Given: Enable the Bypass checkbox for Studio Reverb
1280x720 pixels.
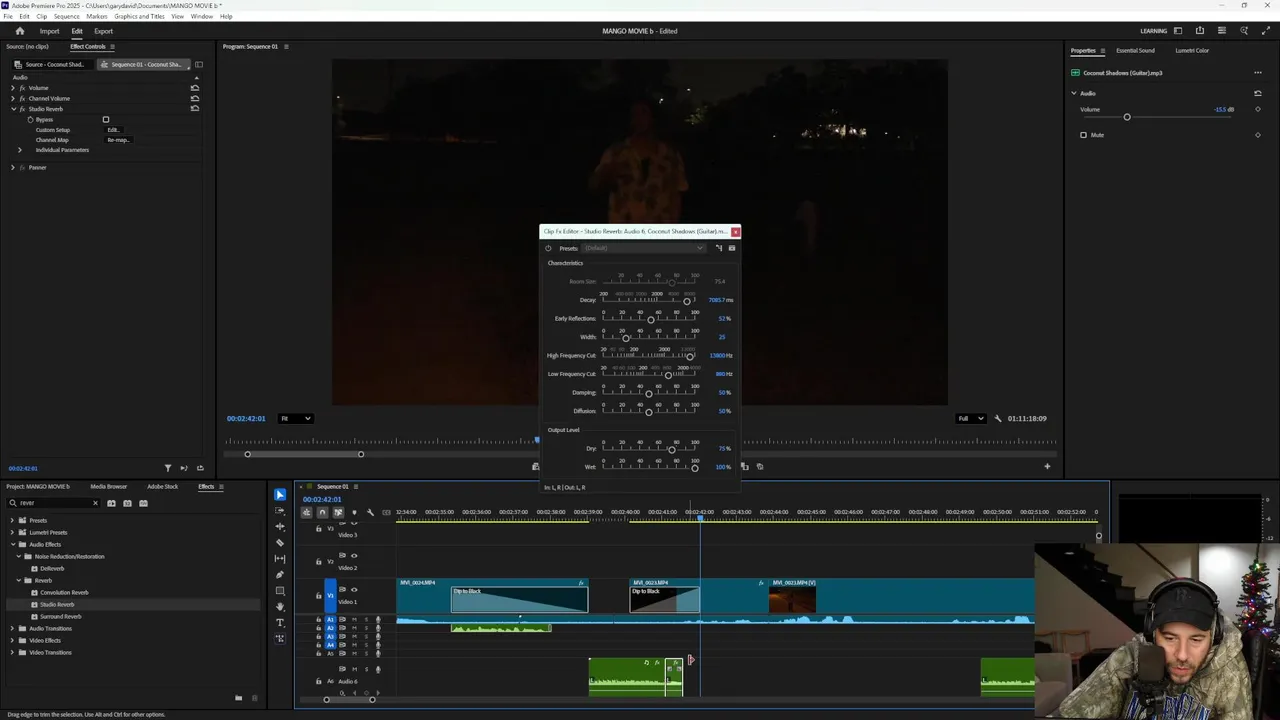Looking at the screenshot, I should pos(106,120).
